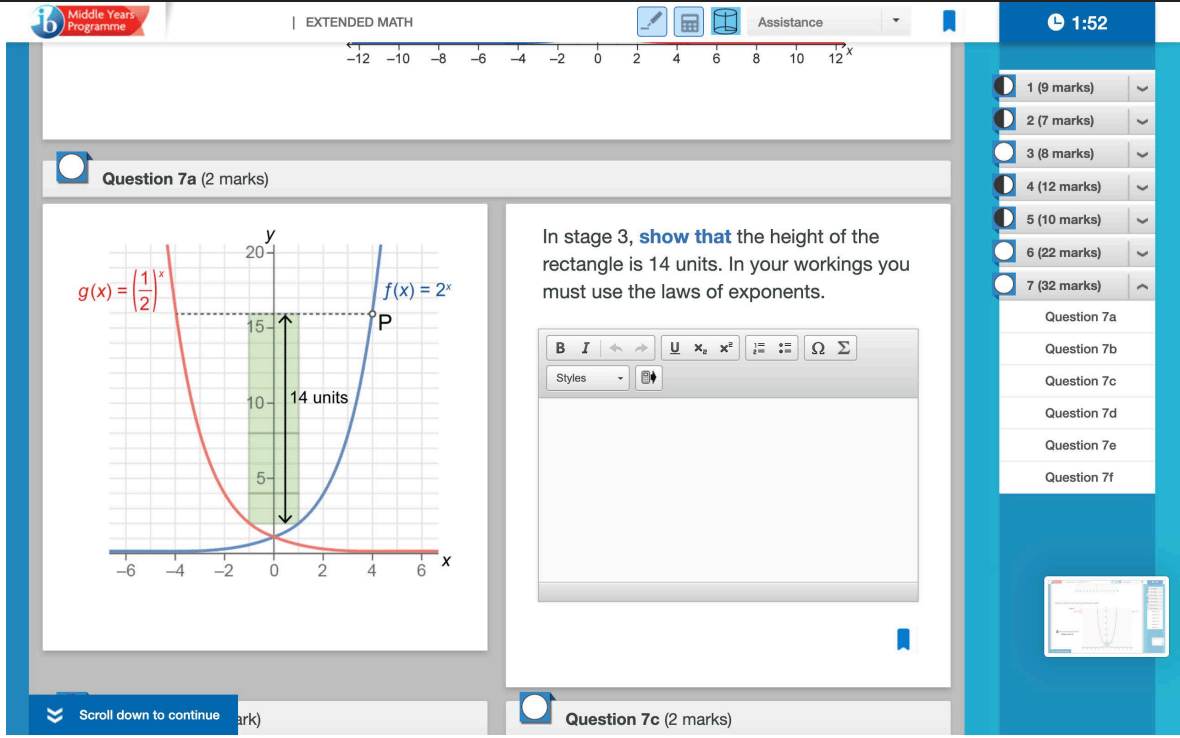This screenshot has width=1180, height=738.
Task: Click the IB Middle Years Programme logo
Action: pos(89,21)
